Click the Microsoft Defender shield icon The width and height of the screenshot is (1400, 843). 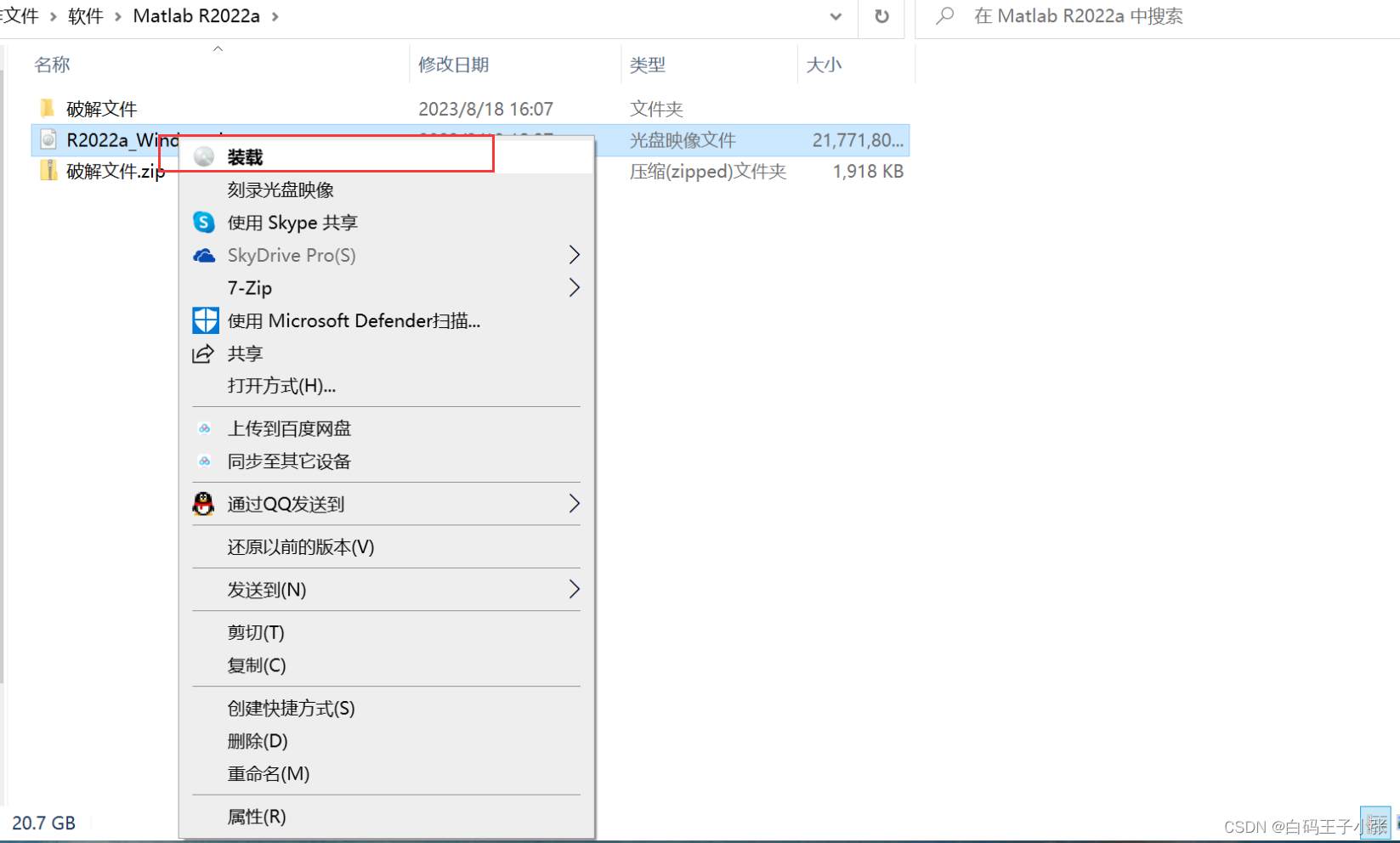pos(205,320)
